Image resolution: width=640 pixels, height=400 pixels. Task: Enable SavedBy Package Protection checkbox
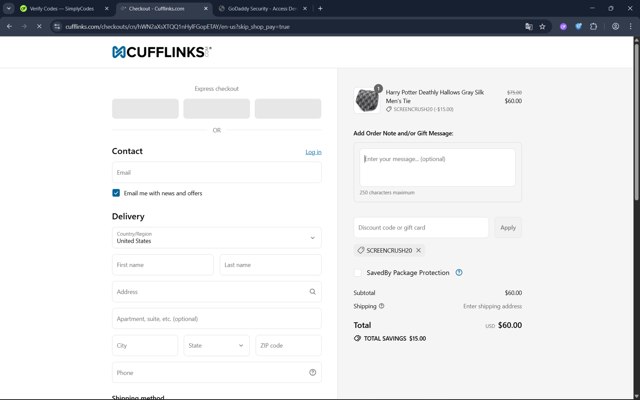(358, 273)
